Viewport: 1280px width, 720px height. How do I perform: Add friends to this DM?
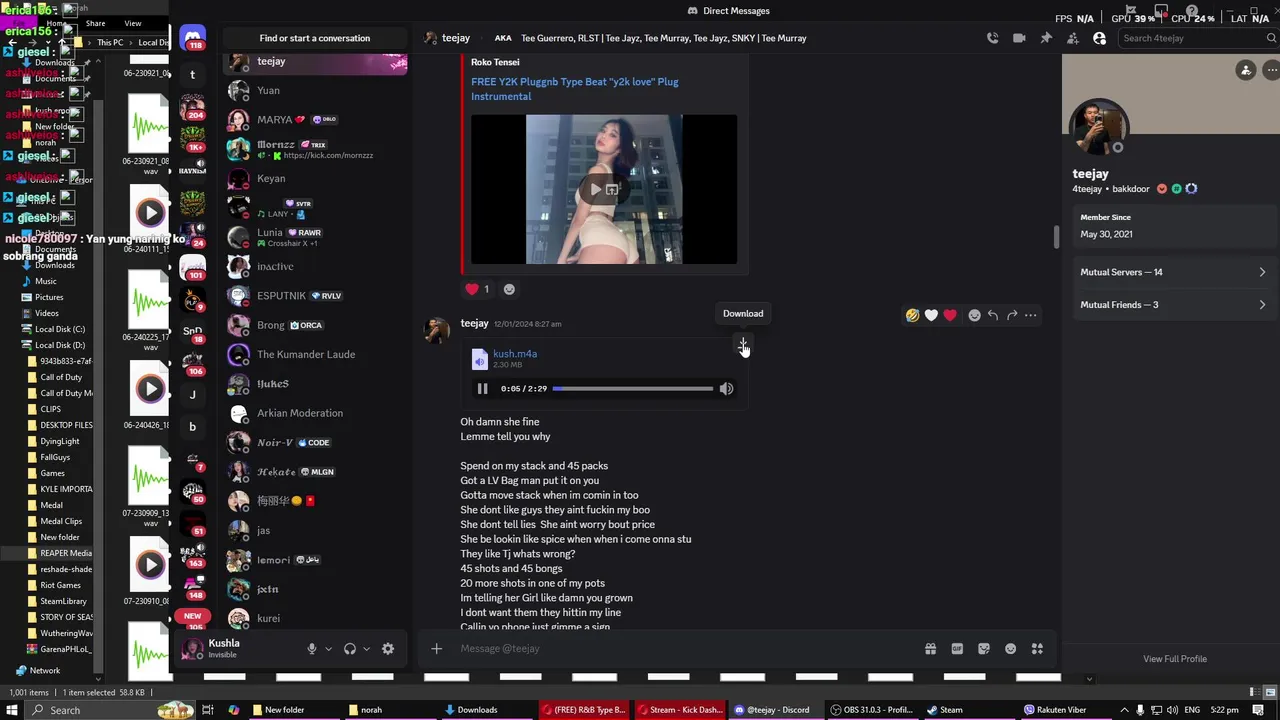[1072, 38]
